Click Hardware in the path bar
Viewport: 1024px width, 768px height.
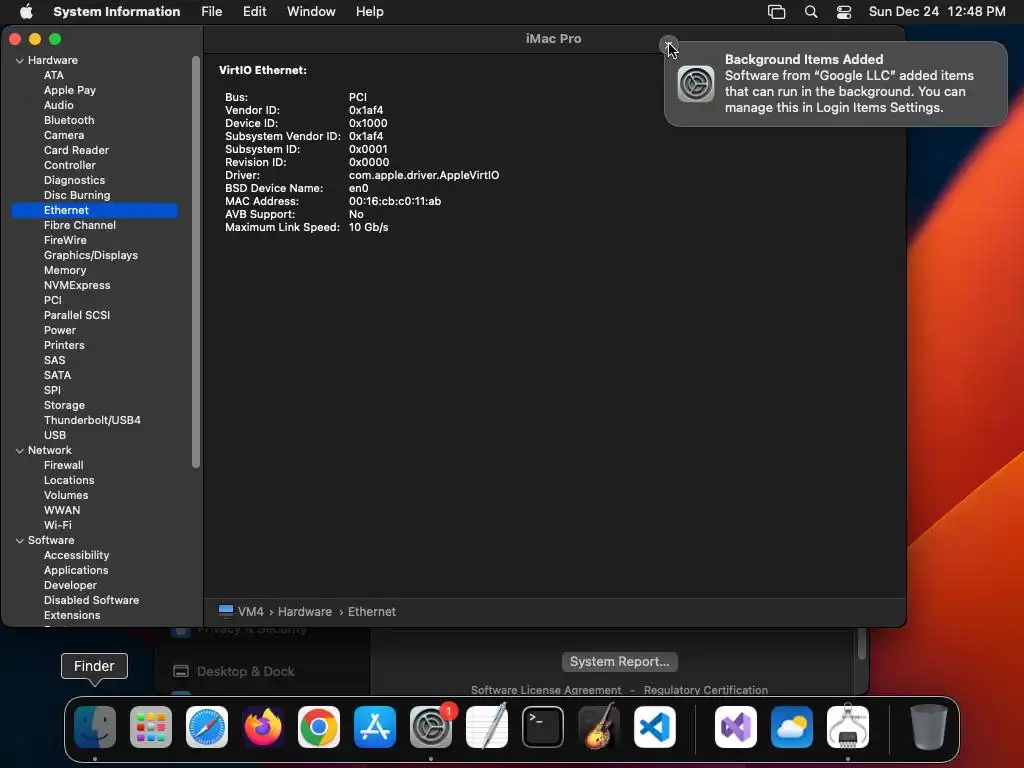pos(305,611)
